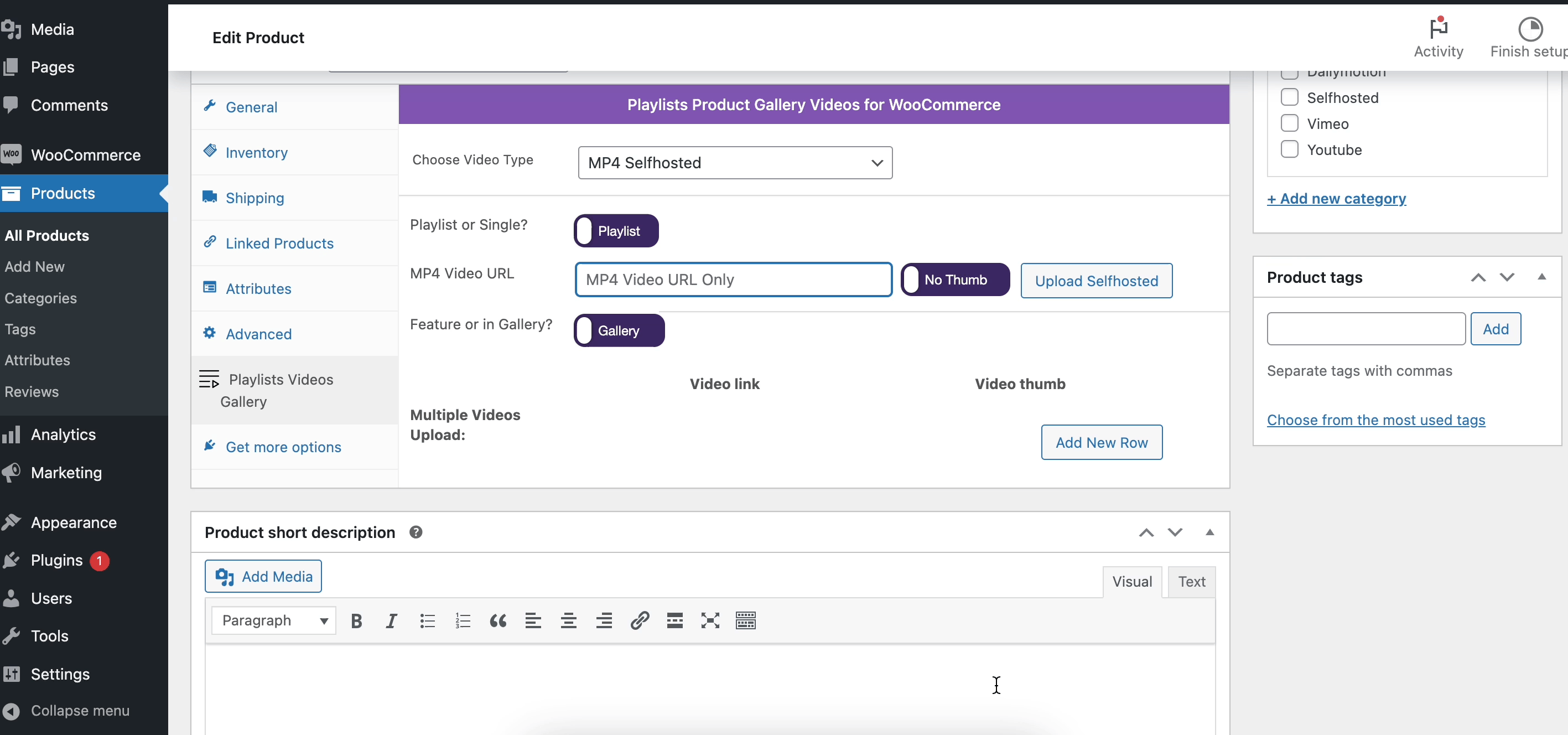Click the Bold formatting icon
The image size is (1568, 735).
[357, 620]
